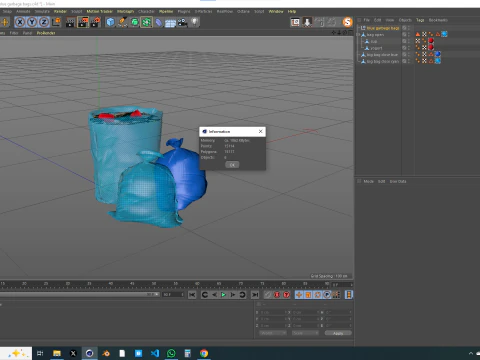This screenshot has width=480, height=360.
Task: Select the spline Pen tool icon
Action: pyautogui.click(x=122, y=22)
